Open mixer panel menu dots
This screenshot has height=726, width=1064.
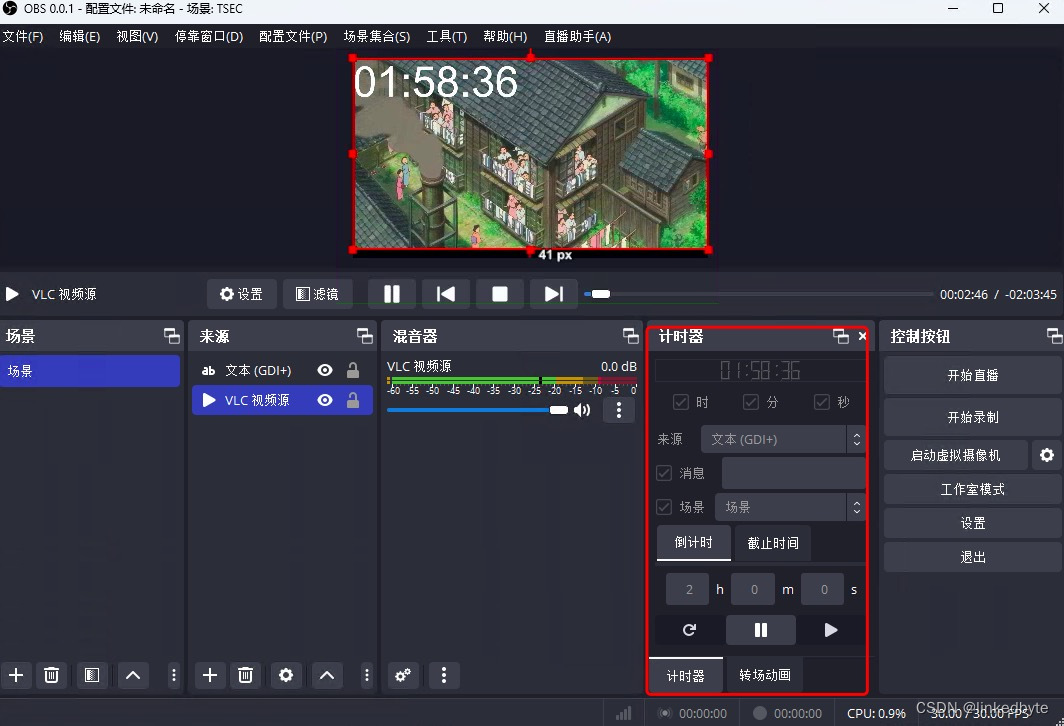[x=444, y=675]
